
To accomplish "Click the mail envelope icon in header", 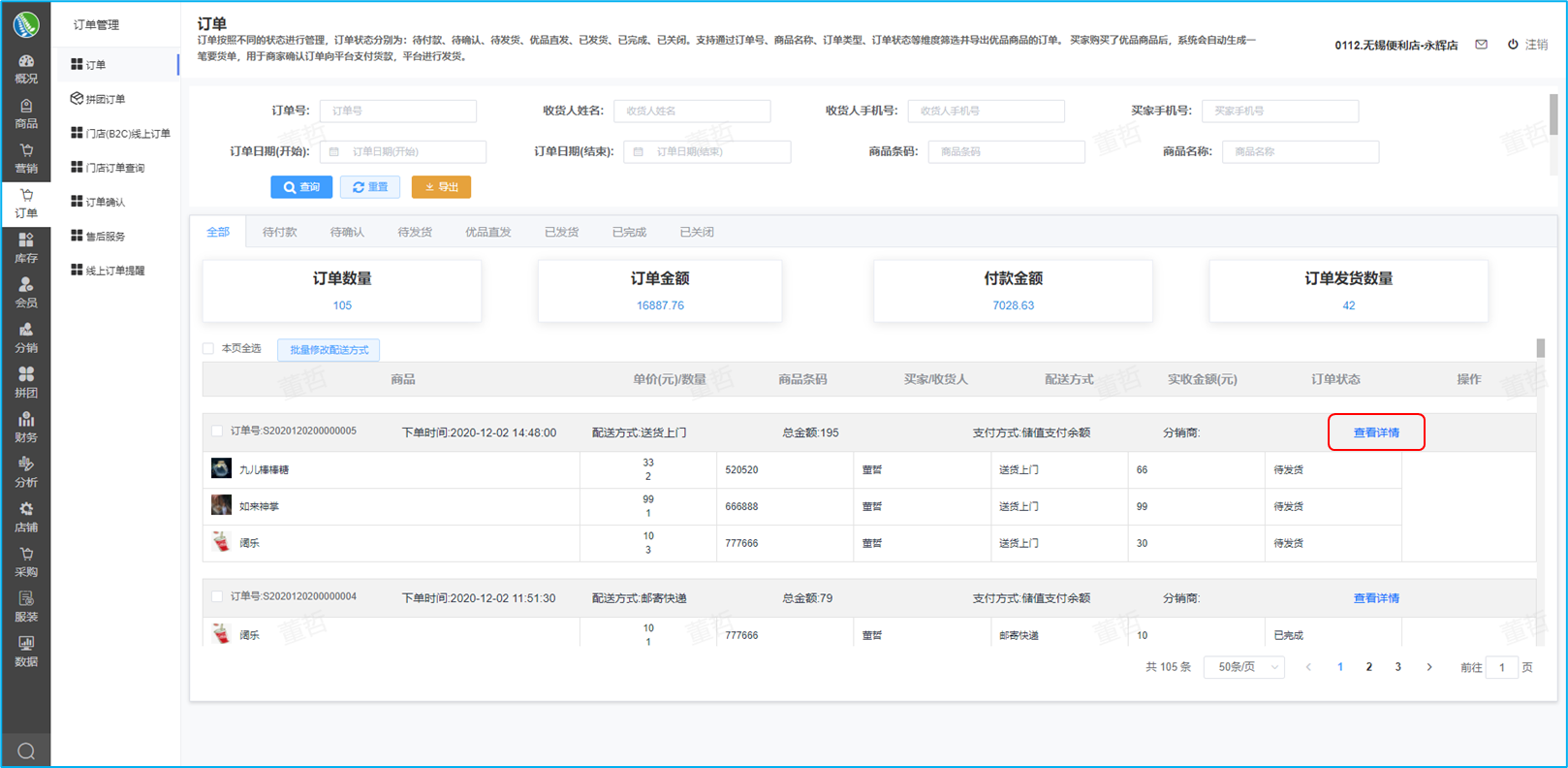I will click(x=1481, y=45).
